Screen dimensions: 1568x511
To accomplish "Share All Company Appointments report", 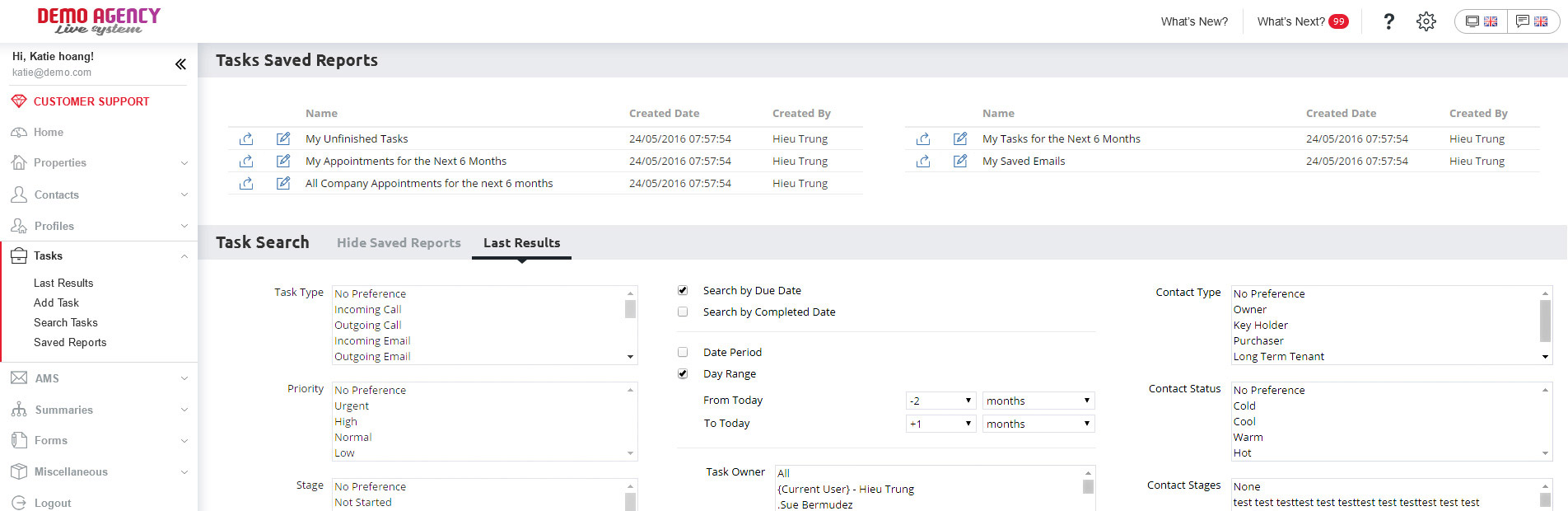I will point(246,183).
